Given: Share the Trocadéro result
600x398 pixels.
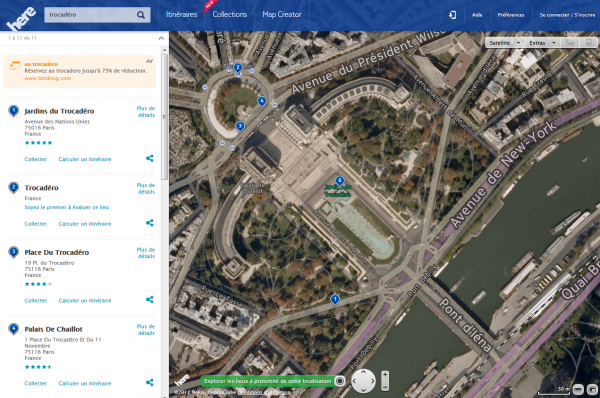Looking at the screenshot, I should coord(150,223).
